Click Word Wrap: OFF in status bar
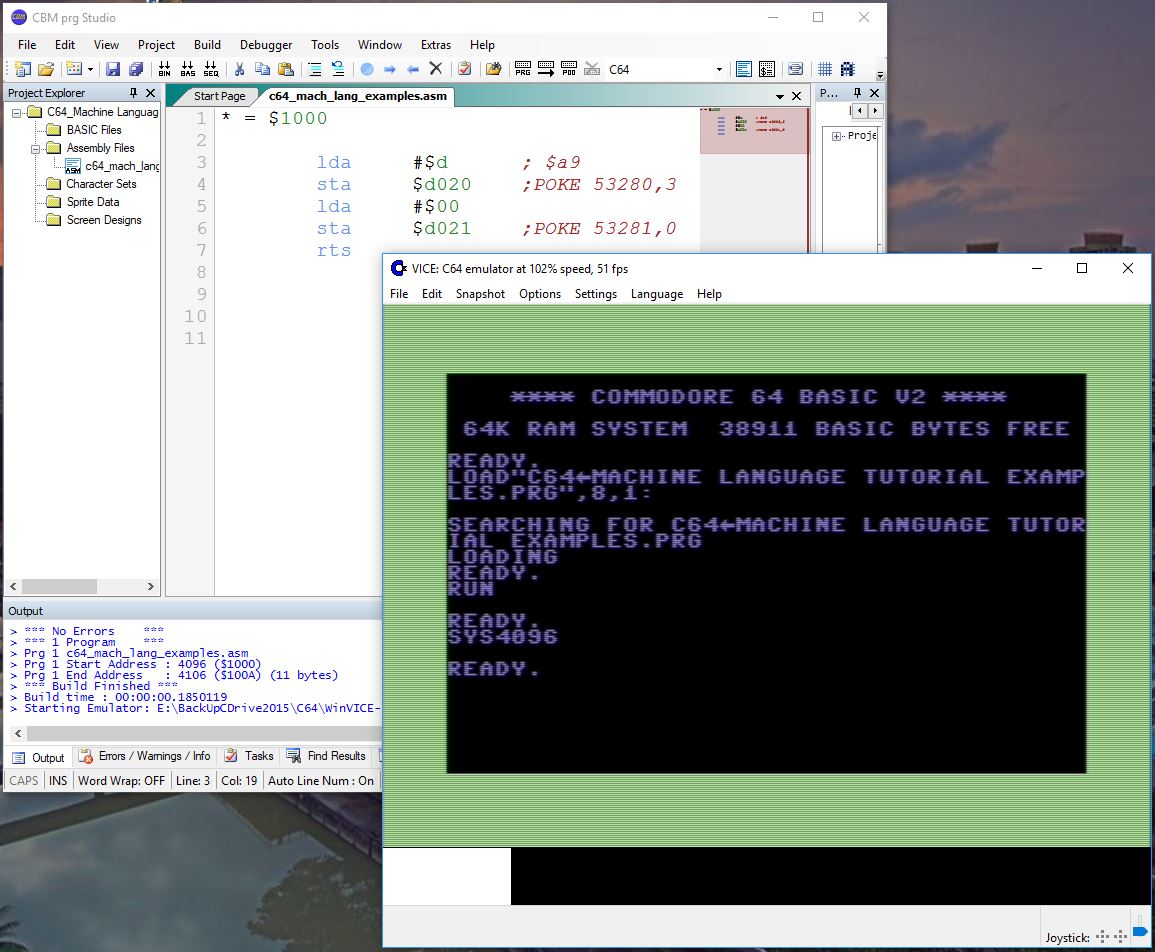The height and width of the screenshot is (952, 1155). 122,780
